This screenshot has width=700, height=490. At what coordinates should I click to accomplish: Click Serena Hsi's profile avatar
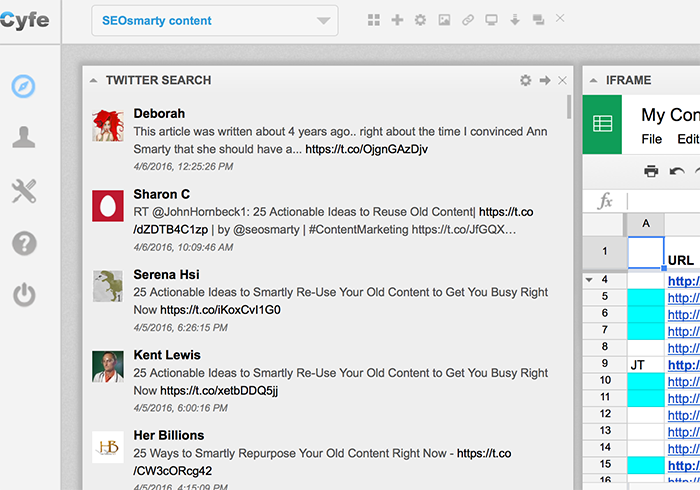[x=107, y=286]
